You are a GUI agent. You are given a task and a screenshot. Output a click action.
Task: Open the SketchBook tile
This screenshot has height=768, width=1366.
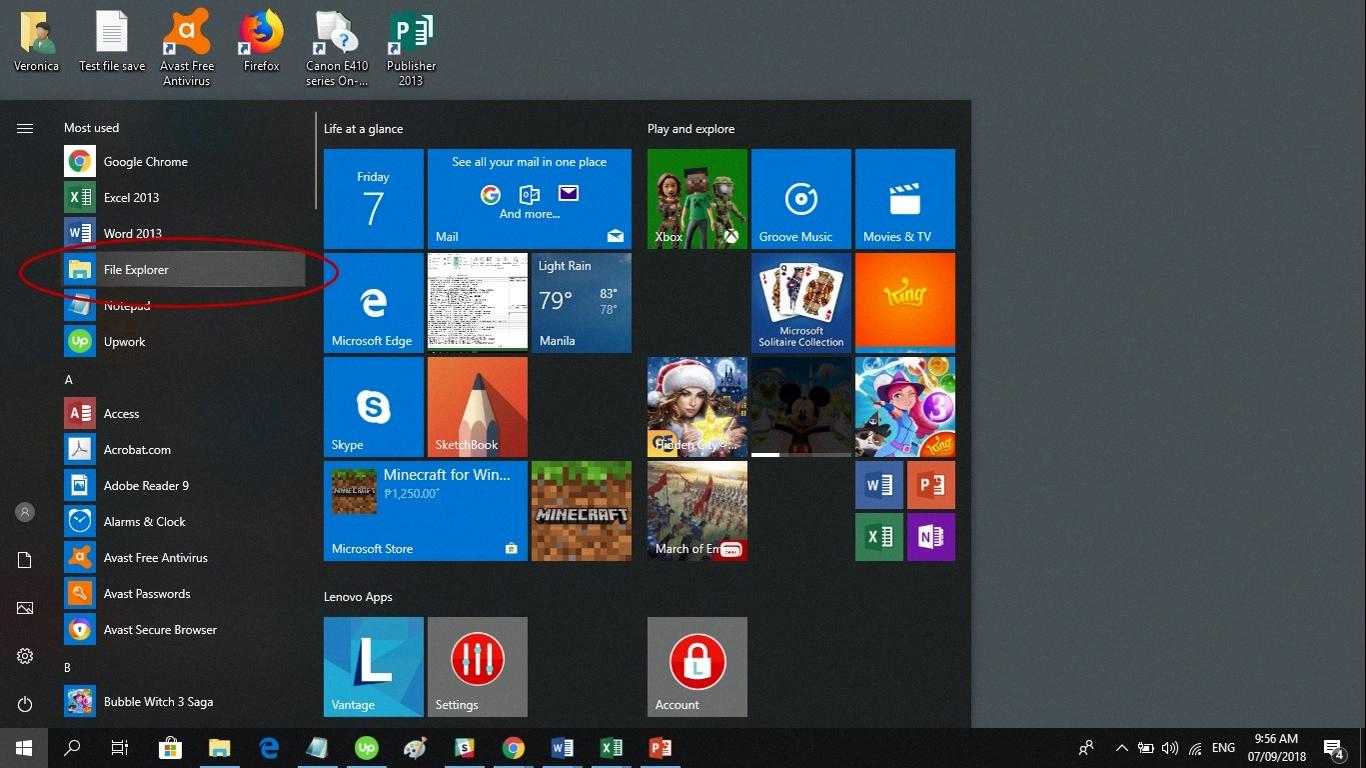tap(477, 407)
